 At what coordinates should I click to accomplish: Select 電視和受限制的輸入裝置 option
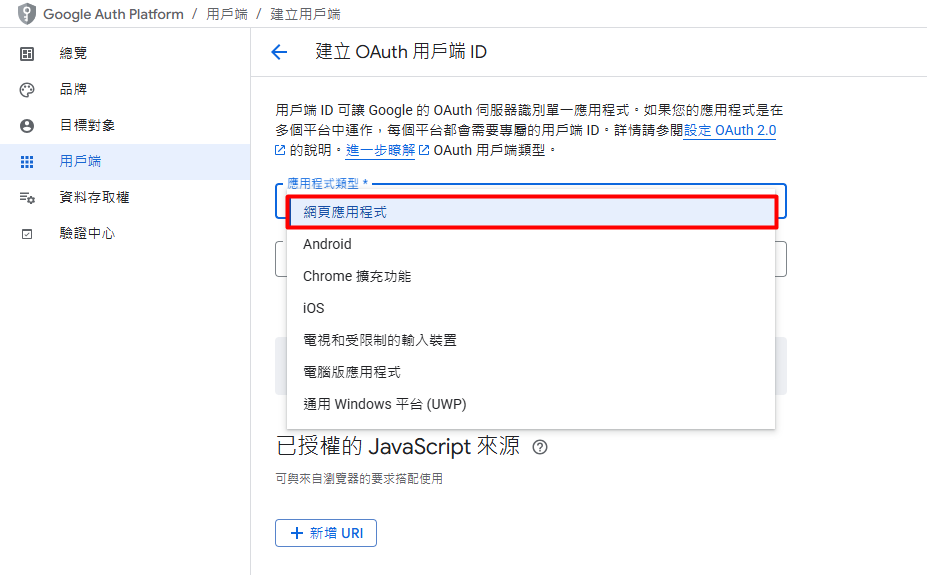[x=531, y=340]
